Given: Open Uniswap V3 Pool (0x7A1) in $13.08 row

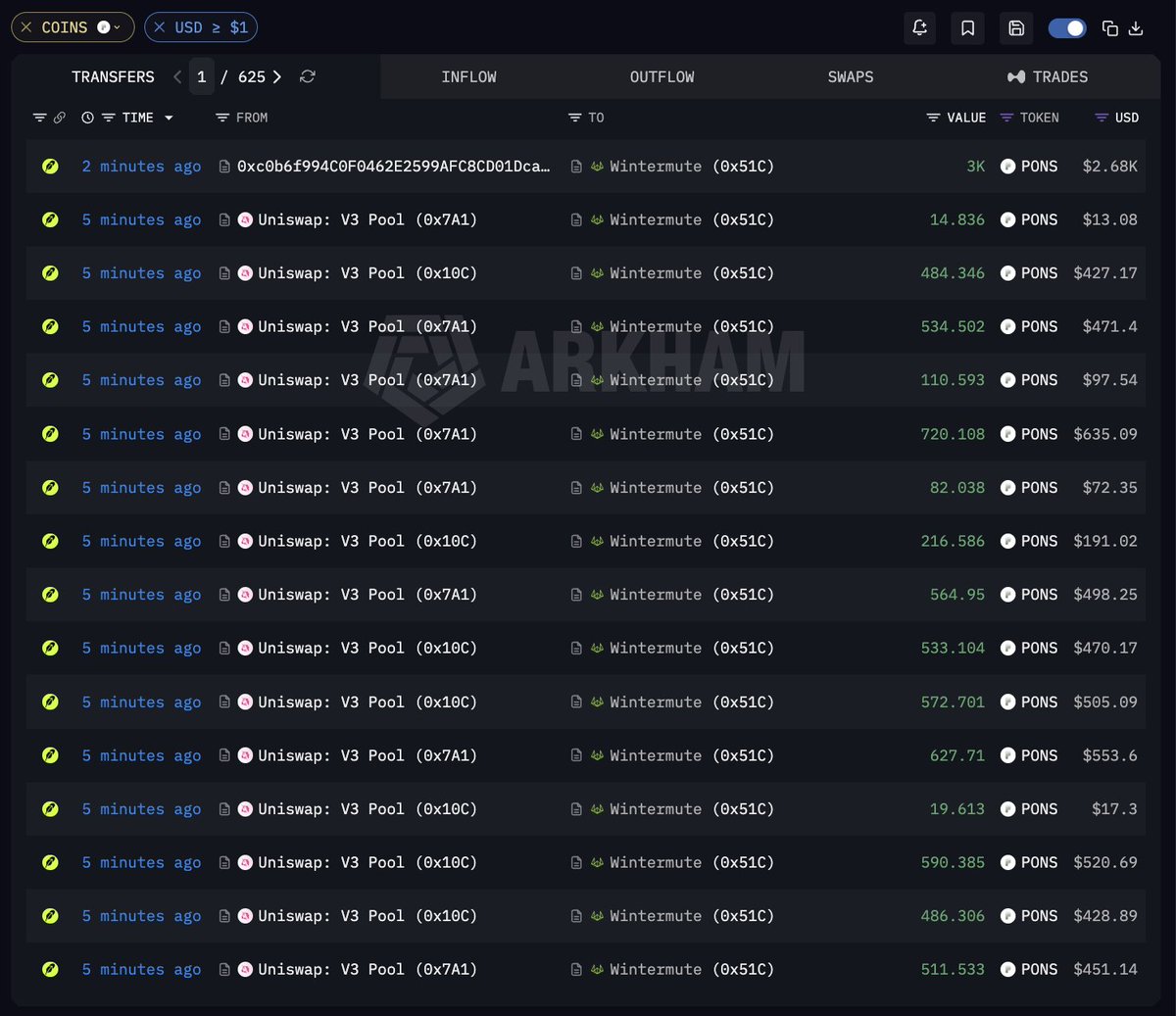Looking at the screenshot, I should click(367, 219).
